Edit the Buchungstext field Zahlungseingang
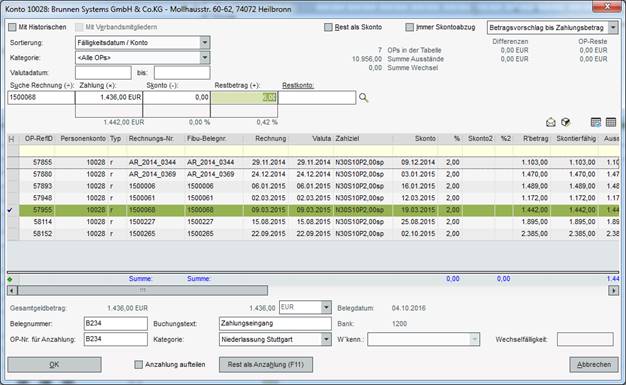The image size is (626, 385). [x=275, y=323]
